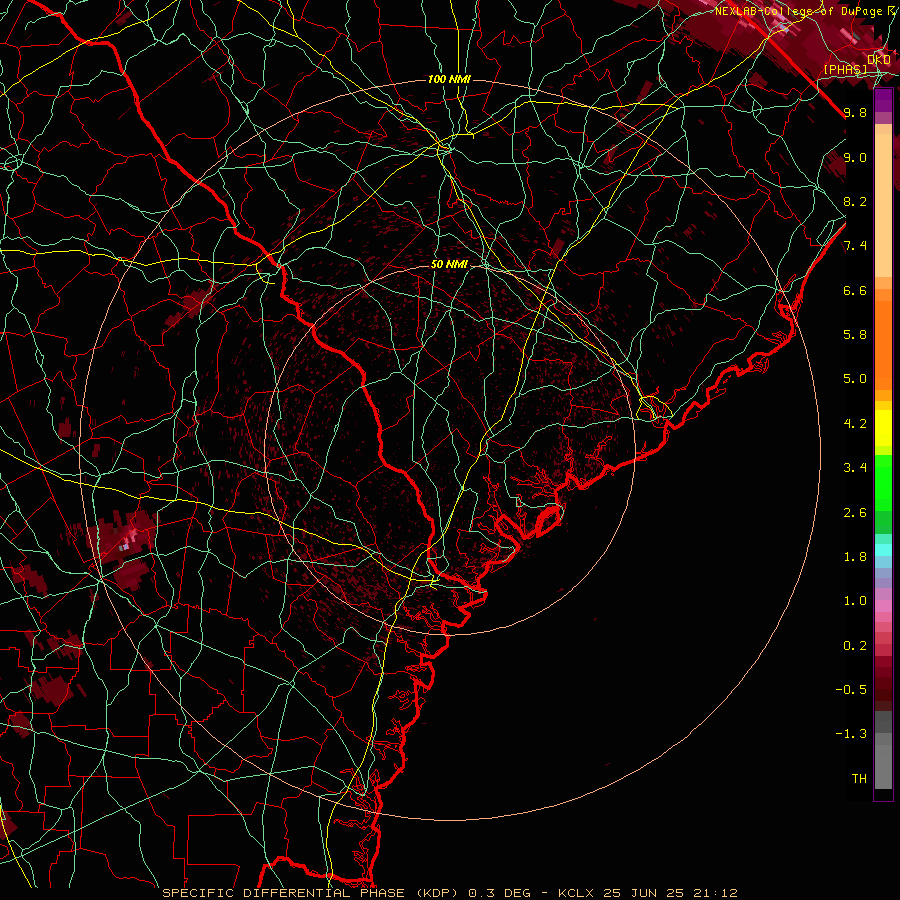Click the -1.3 value on the KDP scale
Screen dimensions: 900x900
[851, 734]
